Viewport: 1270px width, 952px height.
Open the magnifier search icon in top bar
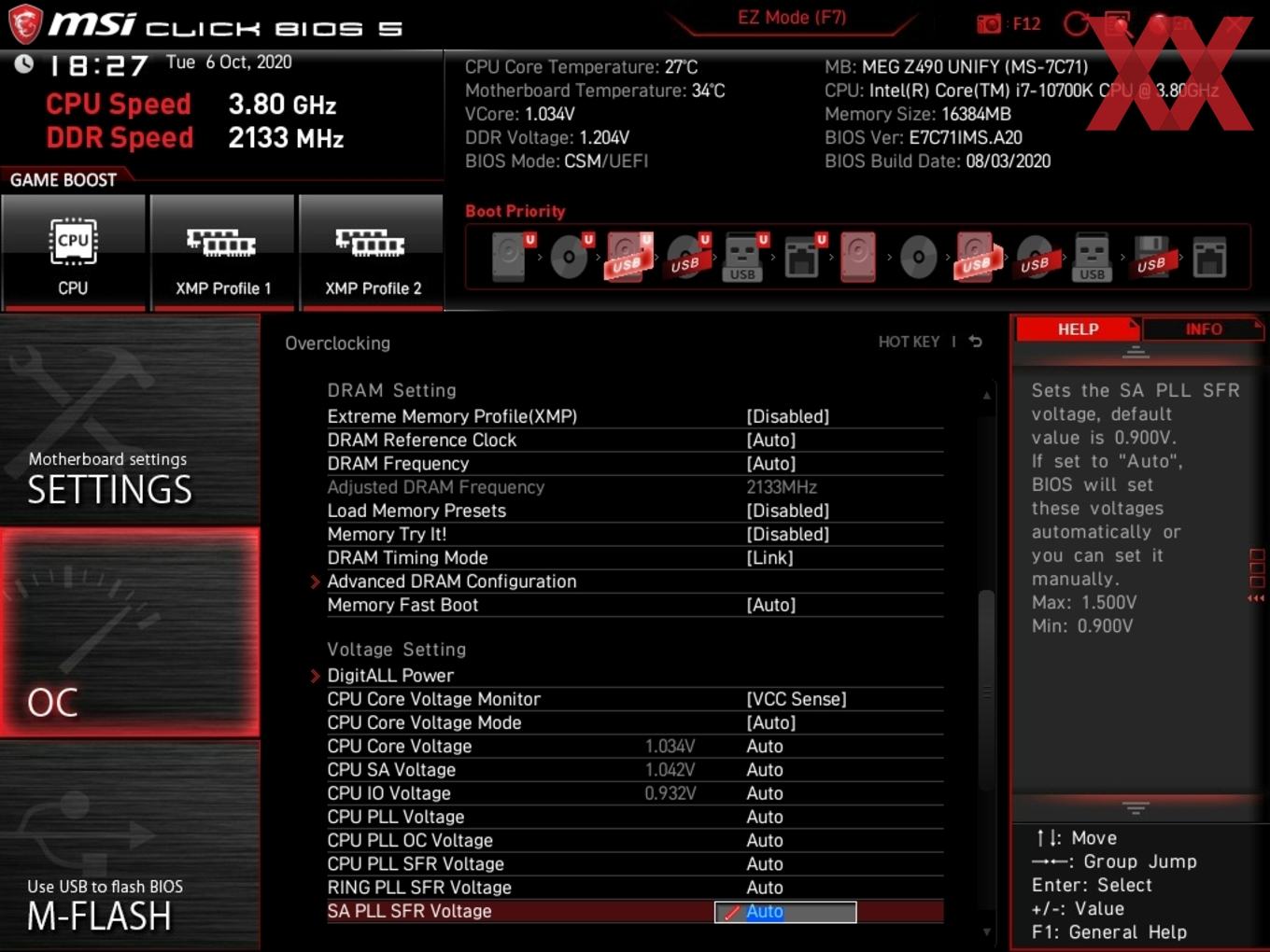tap(1118, 23)
